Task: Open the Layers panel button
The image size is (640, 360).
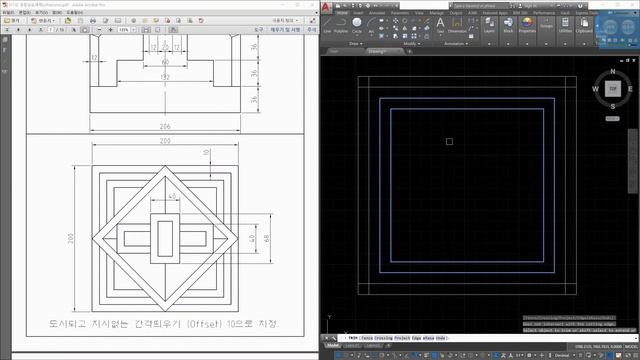Action: coord(489,26)
